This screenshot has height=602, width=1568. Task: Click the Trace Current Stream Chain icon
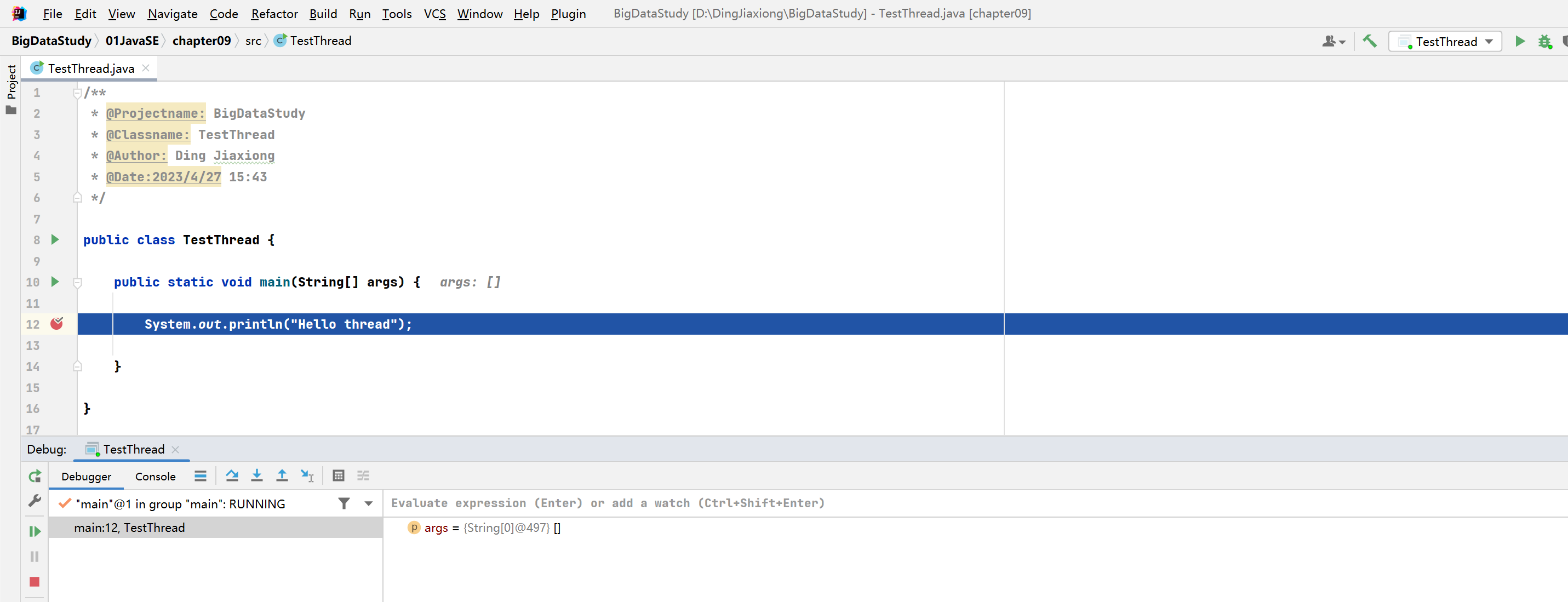363,476
